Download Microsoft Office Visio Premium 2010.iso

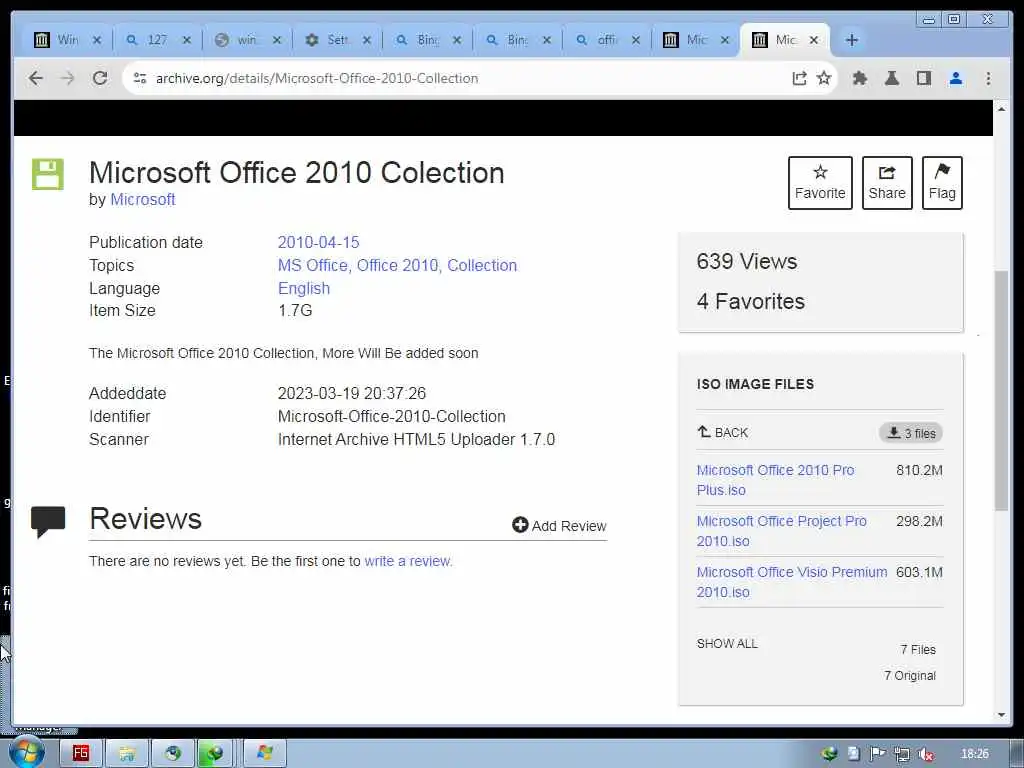tap(792, 582)
